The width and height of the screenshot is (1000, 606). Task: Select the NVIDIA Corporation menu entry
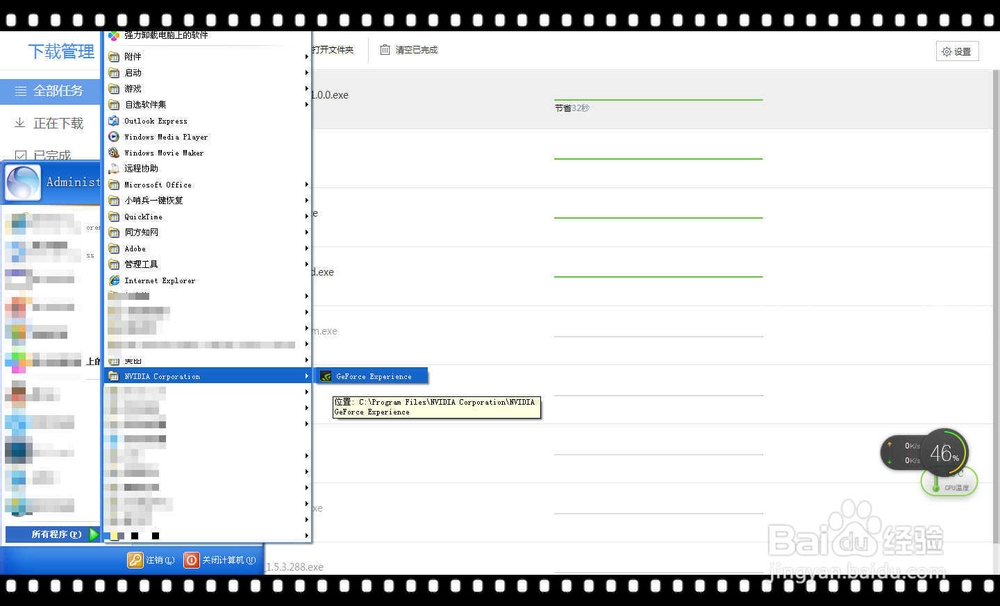(x=208, y=376)
